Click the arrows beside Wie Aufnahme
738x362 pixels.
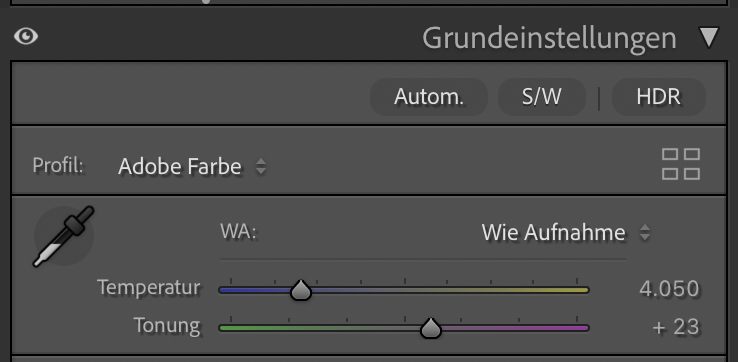(645, 233)
